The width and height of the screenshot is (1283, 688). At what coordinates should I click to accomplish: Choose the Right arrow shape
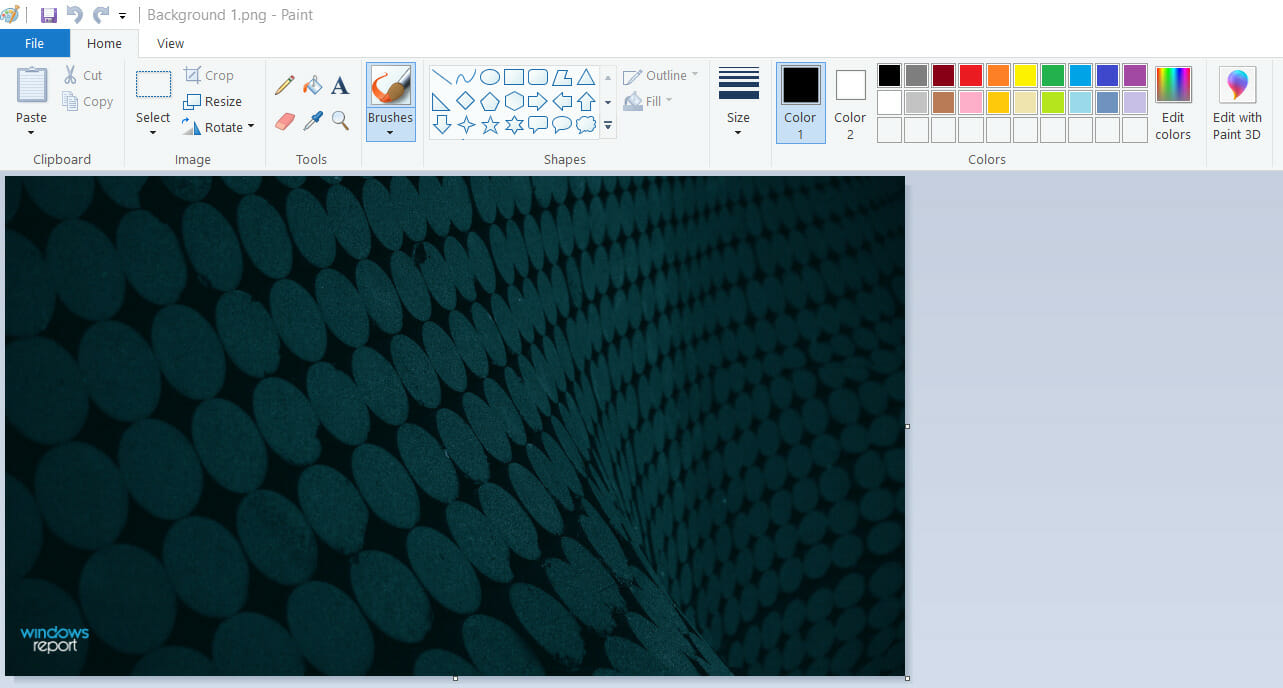pos(538,101)
